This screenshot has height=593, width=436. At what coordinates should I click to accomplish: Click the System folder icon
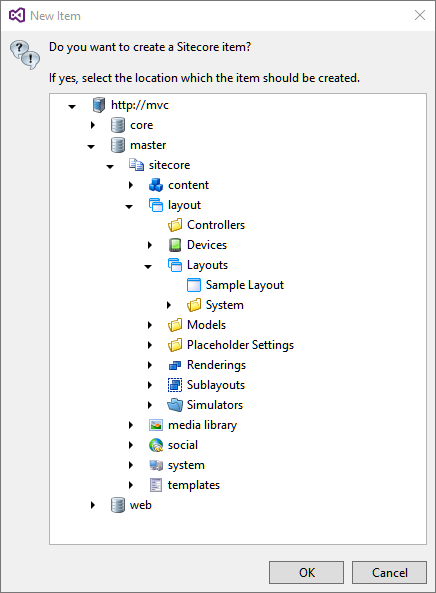(x=194, y=305)
